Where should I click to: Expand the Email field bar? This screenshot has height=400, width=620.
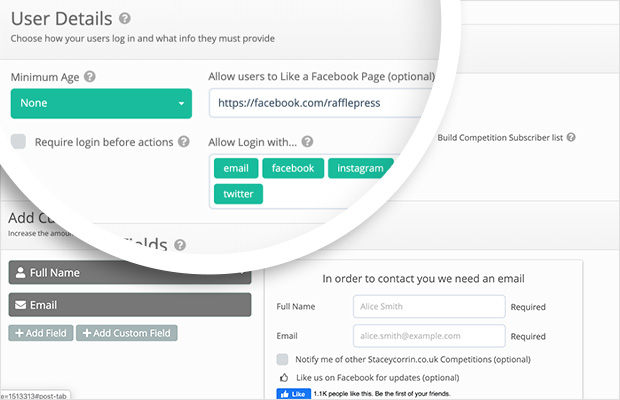click(130, 305)
